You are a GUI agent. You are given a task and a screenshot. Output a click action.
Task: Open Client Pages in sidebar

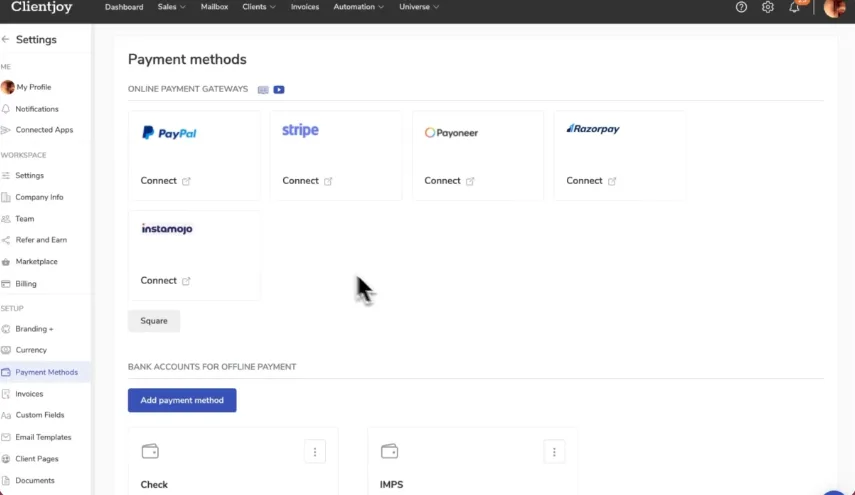point(37,458)
